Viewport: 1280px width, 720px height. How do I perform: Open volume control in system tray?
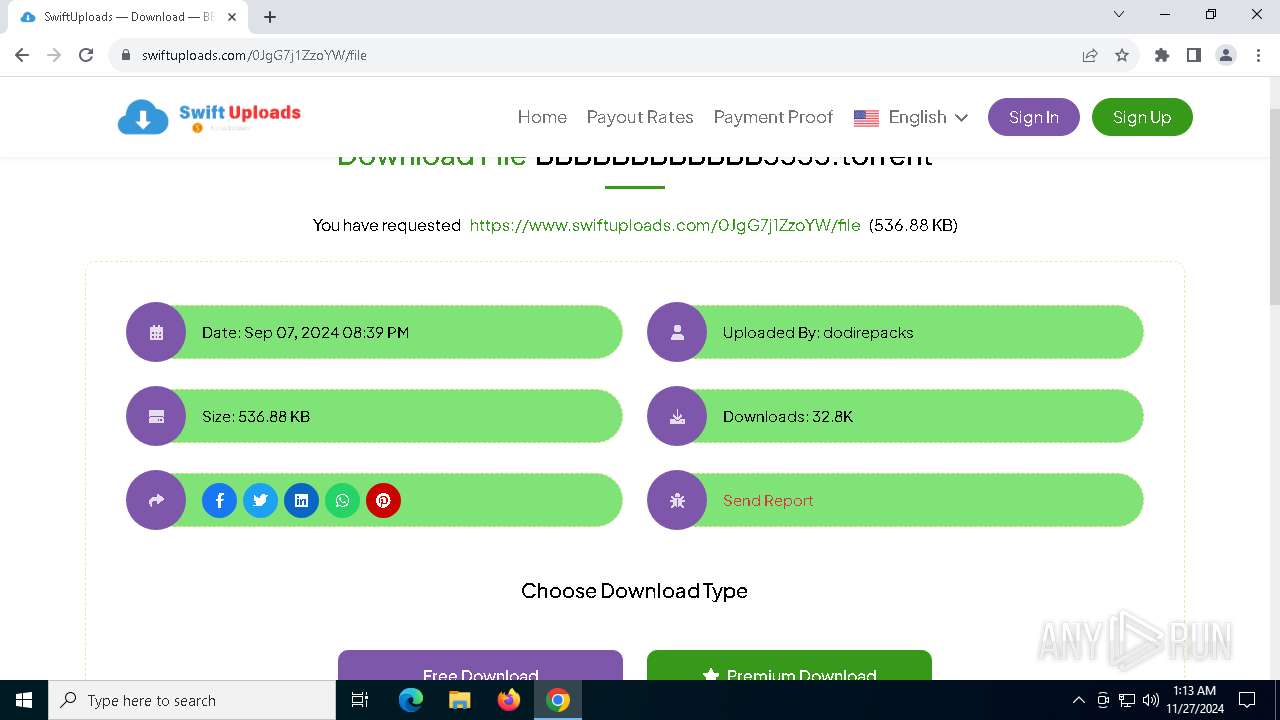pyautogui.click(x=1151, y=700)
